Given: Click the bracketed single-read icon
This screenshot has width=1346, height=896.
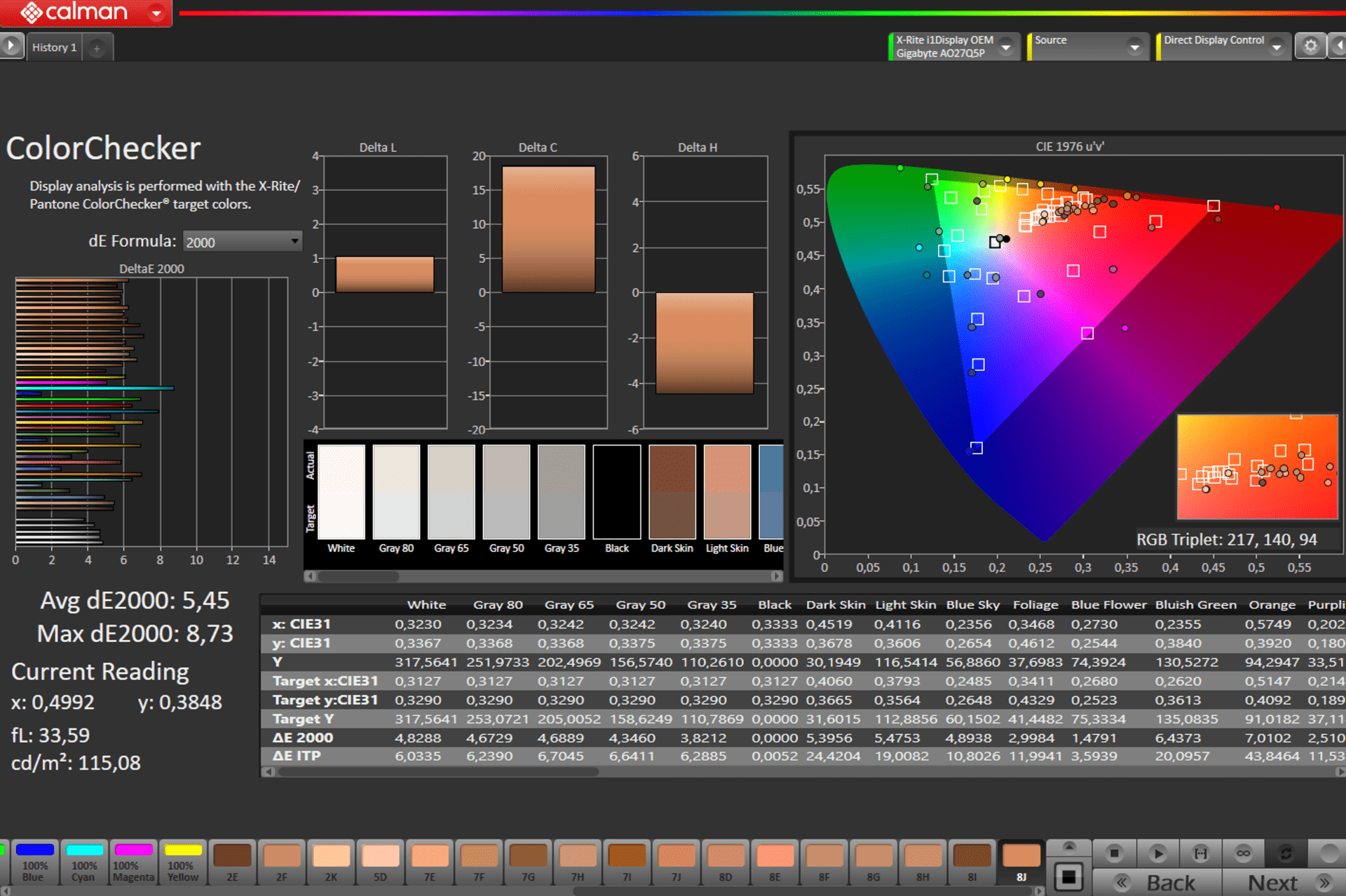Looking at the screenshot, I should (x=1201, y=853).
